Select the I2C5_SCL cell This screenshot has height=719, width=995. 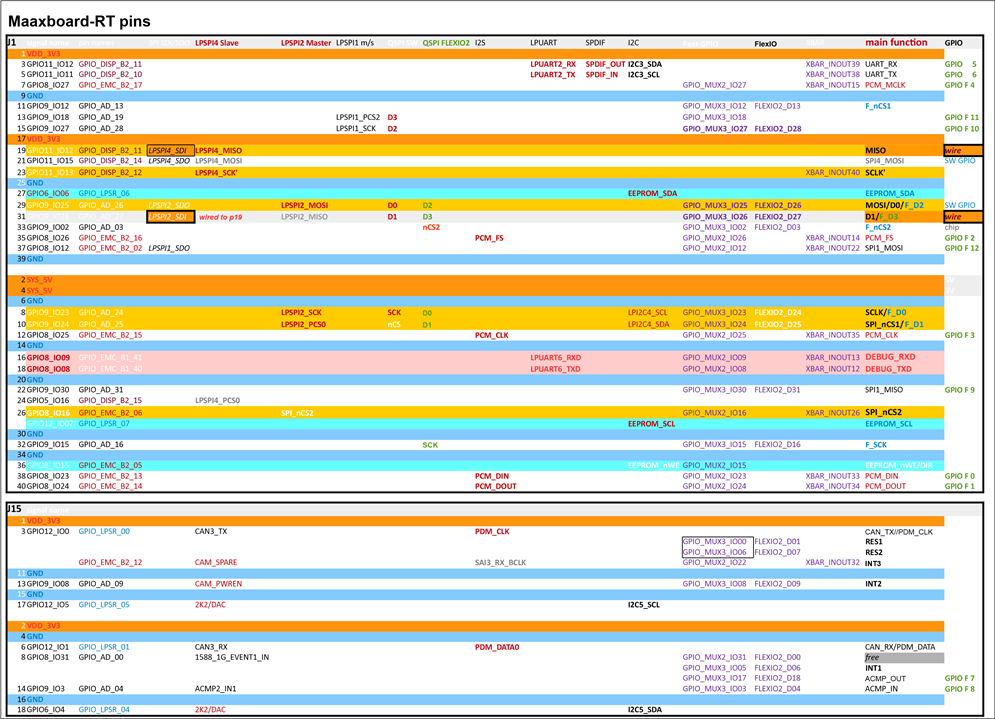pyautogui.click(x=643, y=605)
